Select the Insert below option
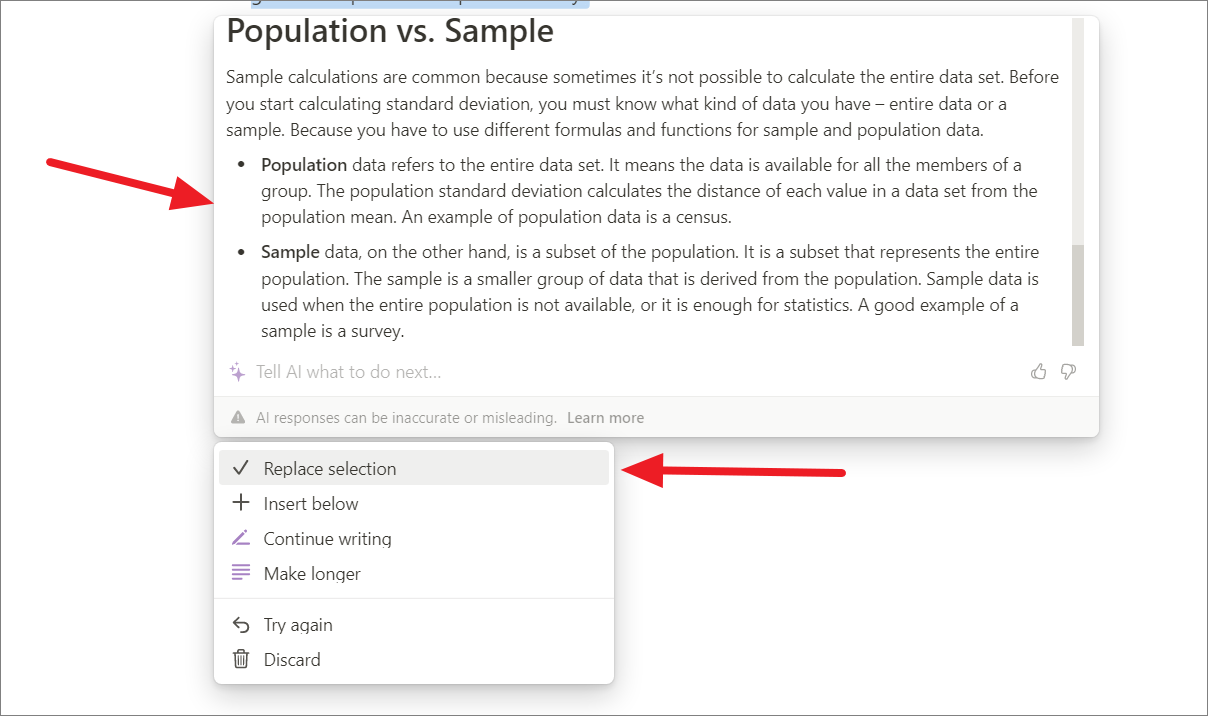1208x716 pixels. point(414,503)
